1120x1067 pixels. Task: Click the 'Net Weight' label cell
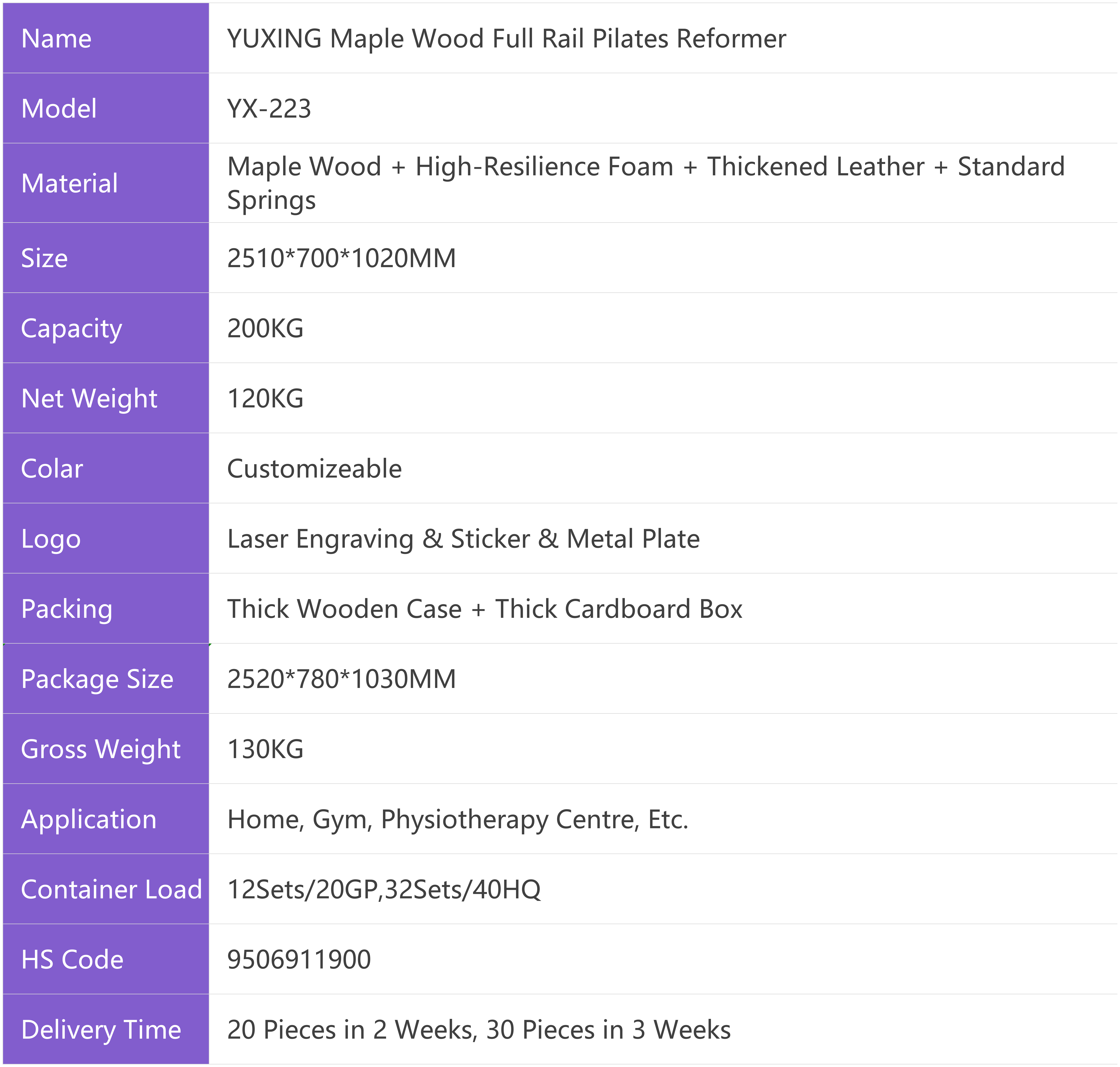pos(106,398)
